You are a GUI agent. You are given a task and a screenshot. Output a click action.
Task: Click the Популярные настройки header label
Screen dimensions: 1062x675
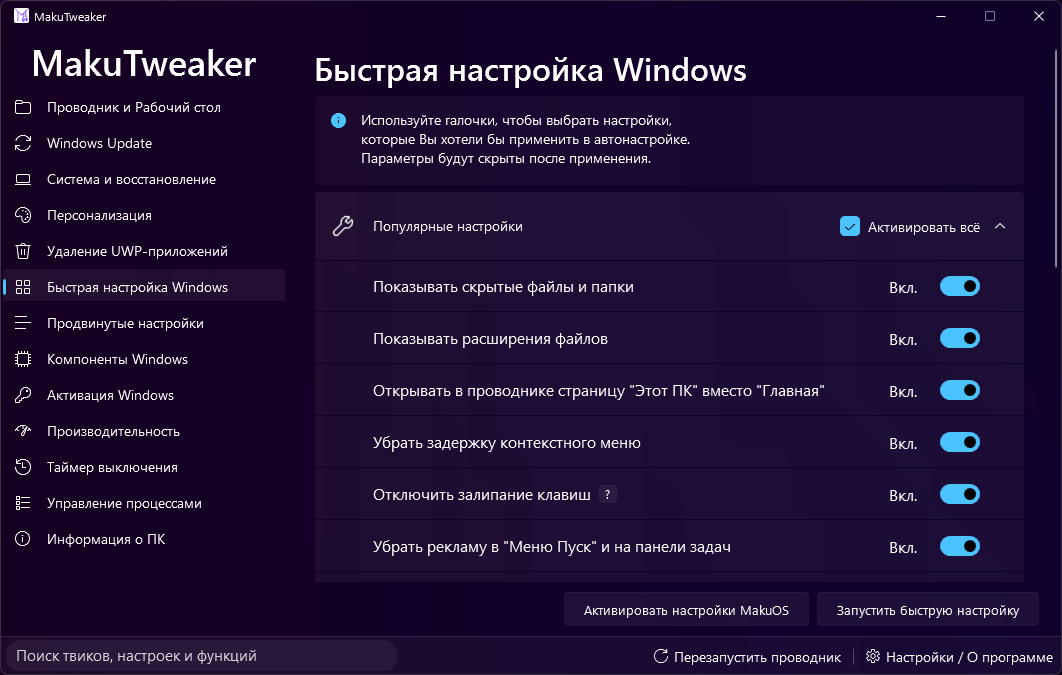coord(448,226)
